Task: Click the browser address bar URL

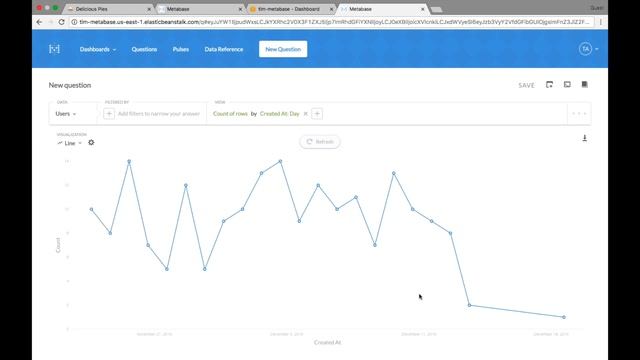Action: click(334, 22)
